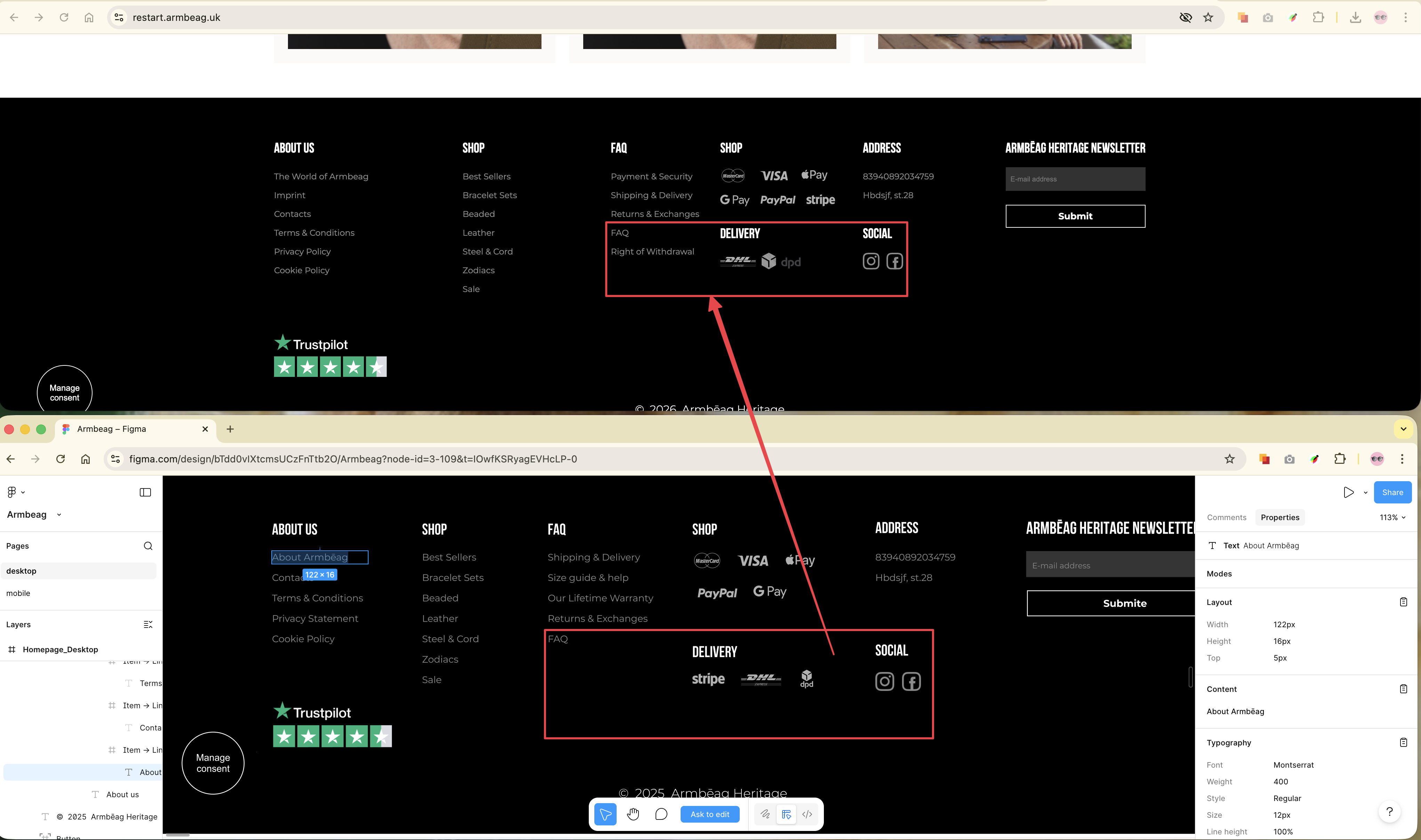The image size is (1421, 840).
Task: Click the Present play button
Action: click(x=1349, y=492)
